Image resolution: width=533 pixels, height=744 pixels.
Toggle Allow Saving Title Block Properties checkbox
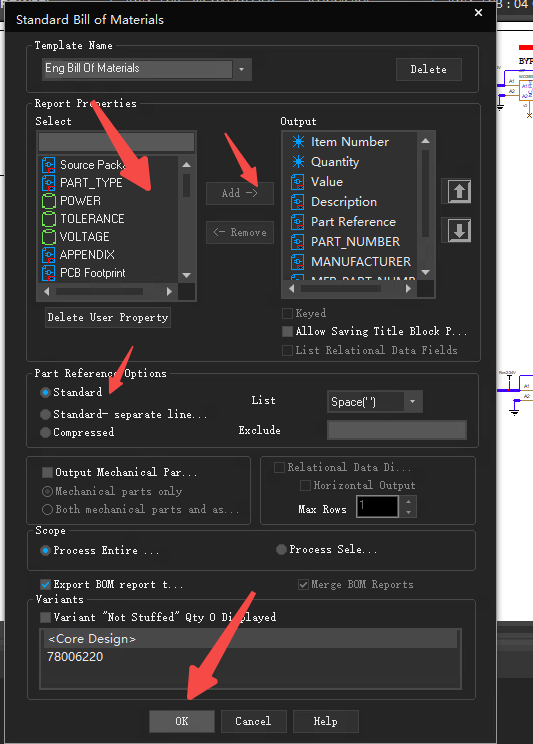pyautogui.click(x=287, y=331)
